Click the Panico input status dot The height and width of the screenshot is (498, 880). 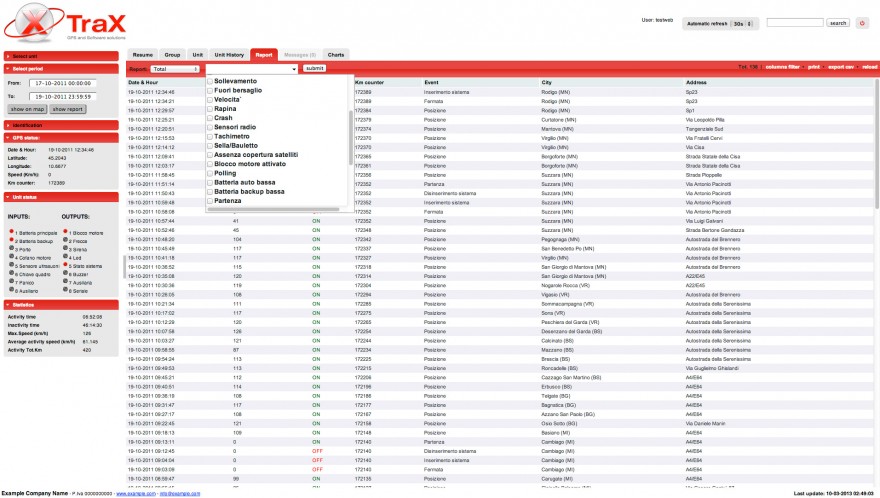pyautogui.click(x=11, y=281)
